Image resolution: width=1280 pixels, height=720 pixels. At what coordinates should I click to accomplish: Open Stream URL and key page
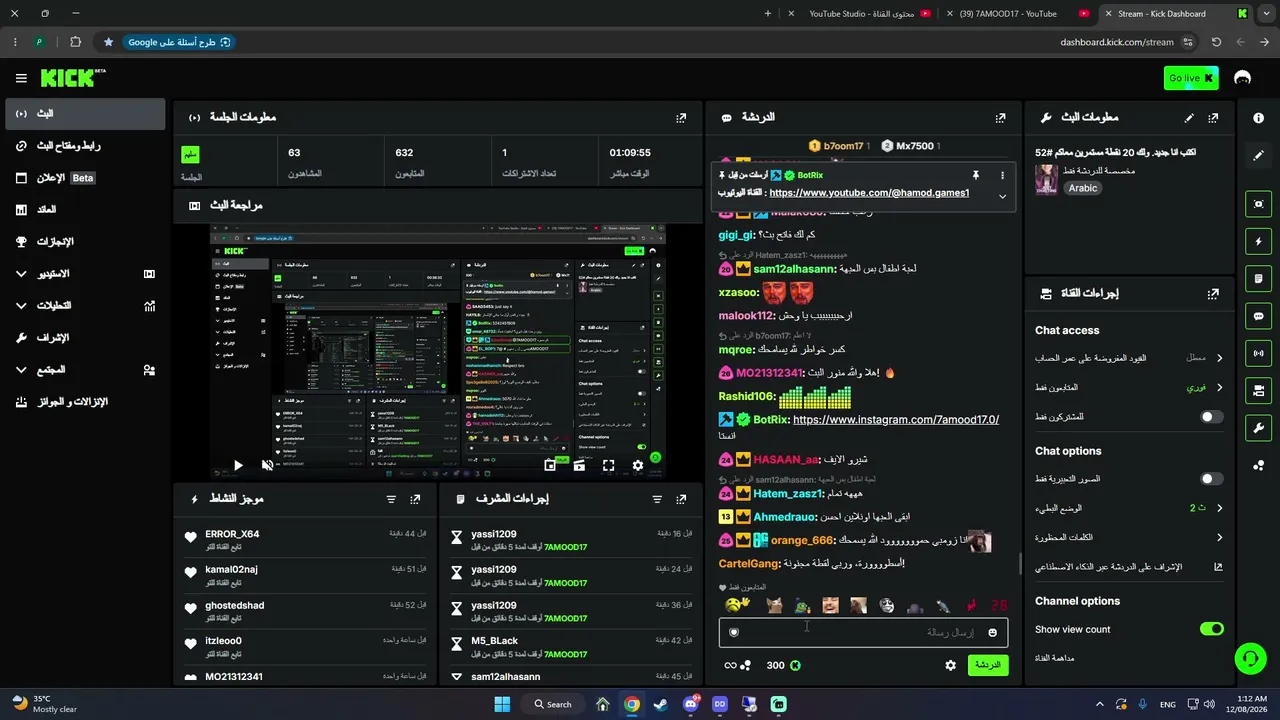(x=85, y=146)
